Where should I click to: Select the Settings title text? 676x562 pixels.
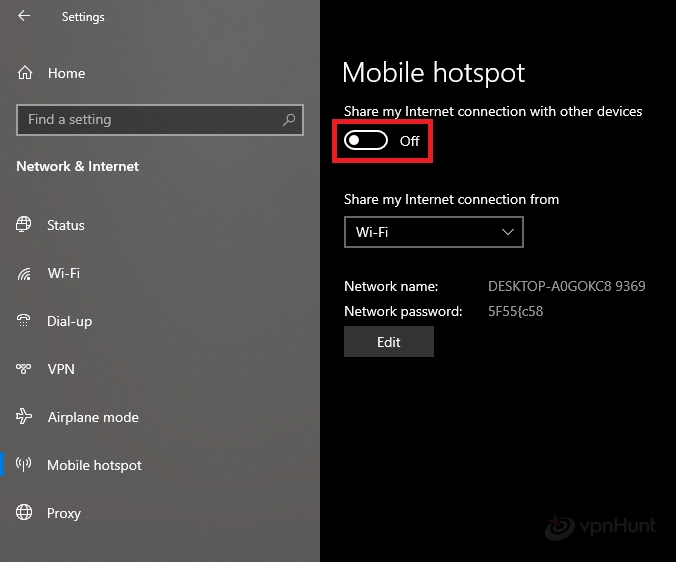(x=83, y=17)
